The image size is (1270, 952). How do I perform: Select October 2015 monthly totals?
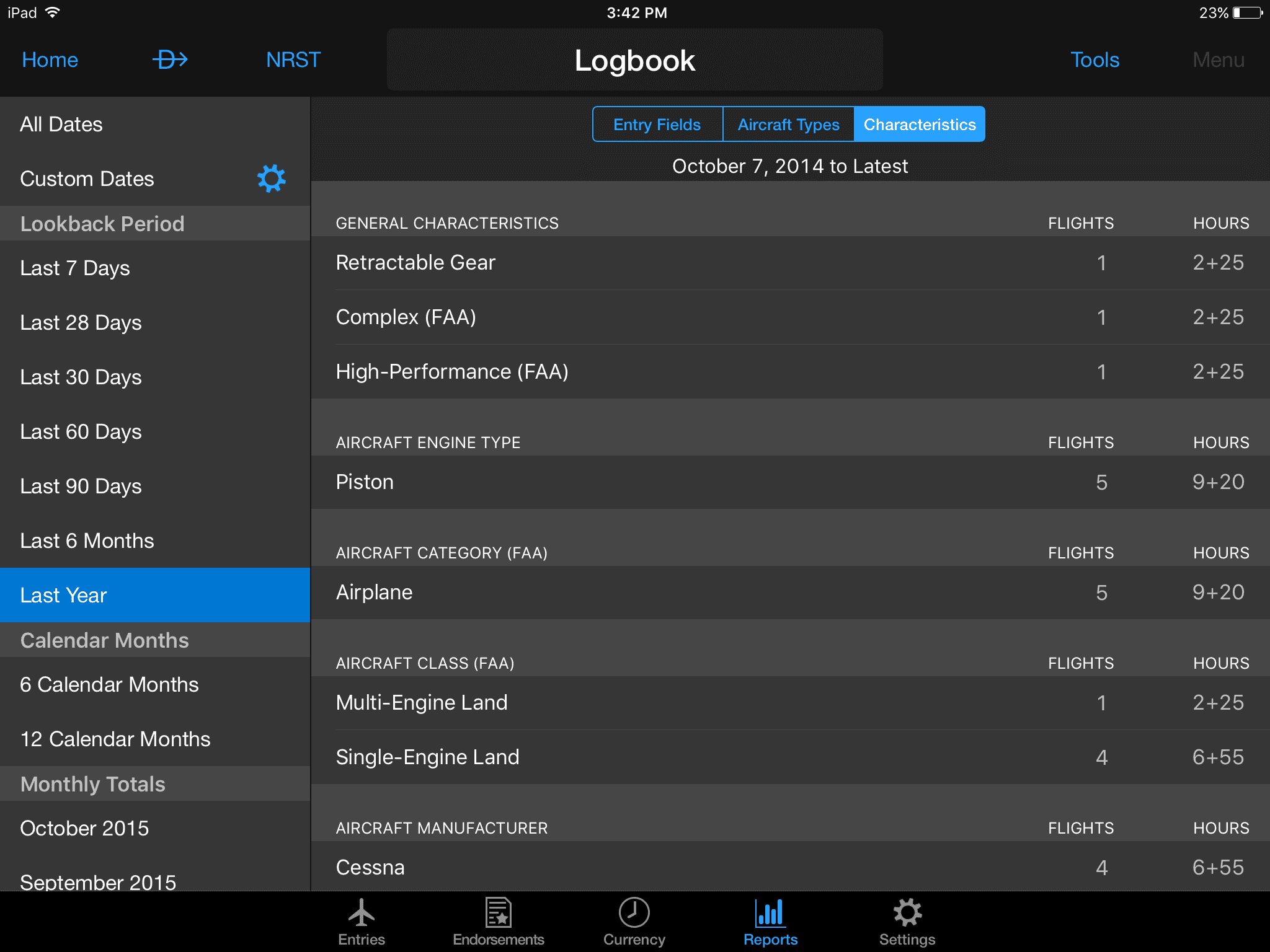[84, 827]
